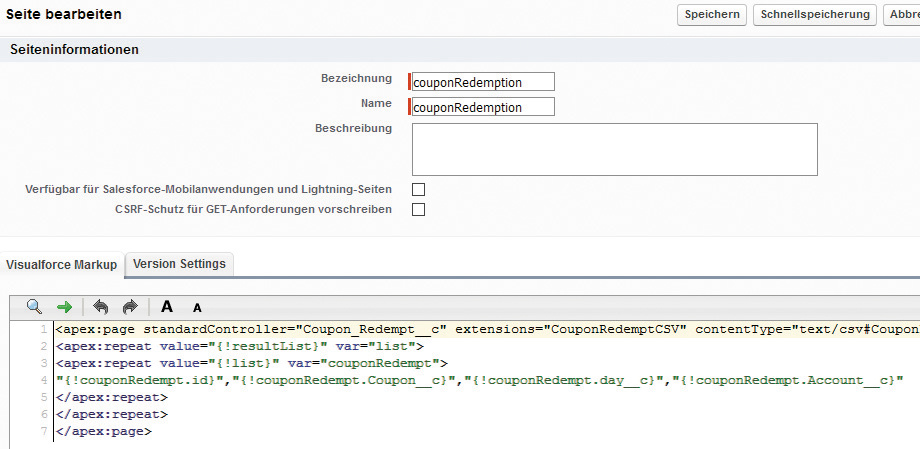Screen dimensions: 920x449
Task: Decrease the editor font size
Action: (x=197, y=308)
